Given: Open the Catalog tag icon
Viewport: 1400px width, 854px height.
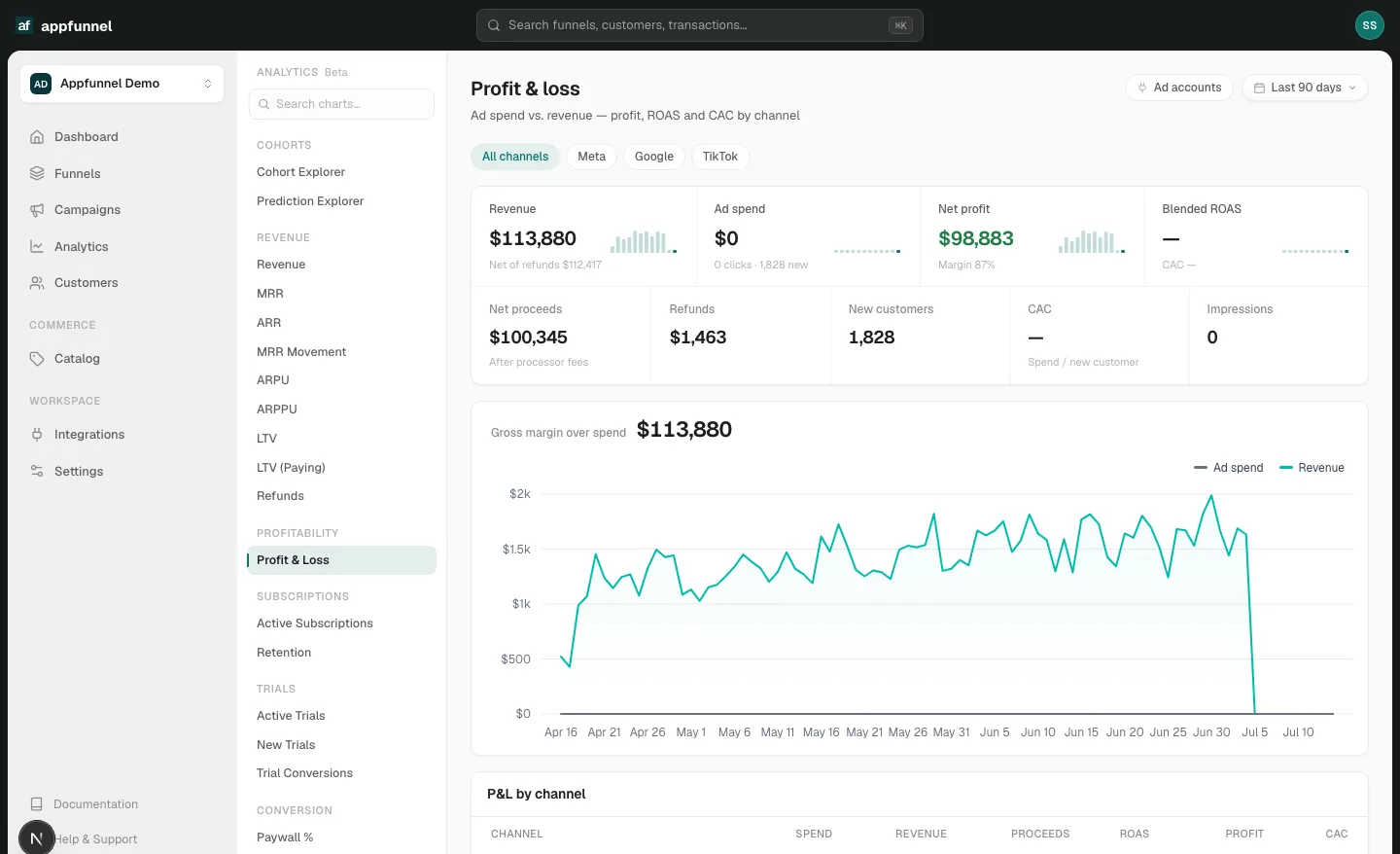Looking at the screenshot, I should tap(37, 359).
